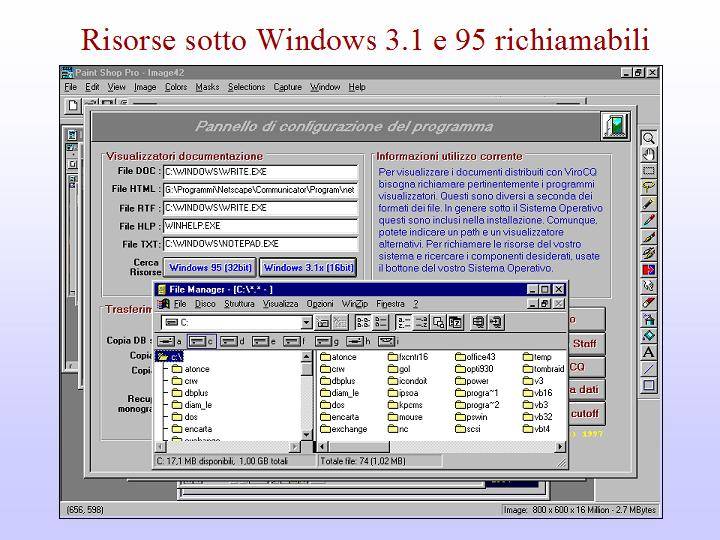Viewport: 720px width, 540px height.
Task: Open File Manager WinZip menu
Action: 354,304
